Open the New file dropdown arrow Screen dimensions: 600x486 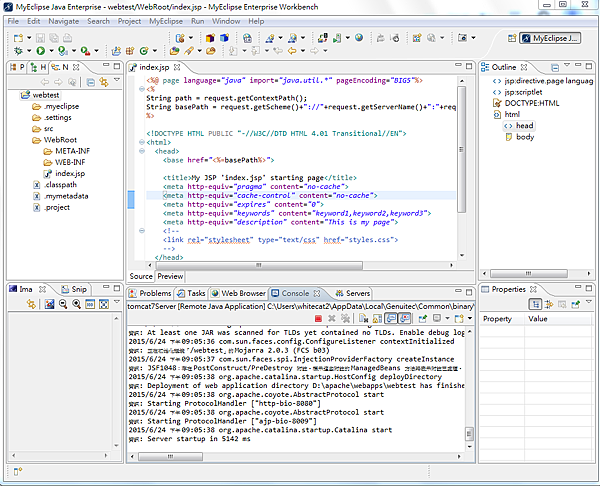click(29, 38)
